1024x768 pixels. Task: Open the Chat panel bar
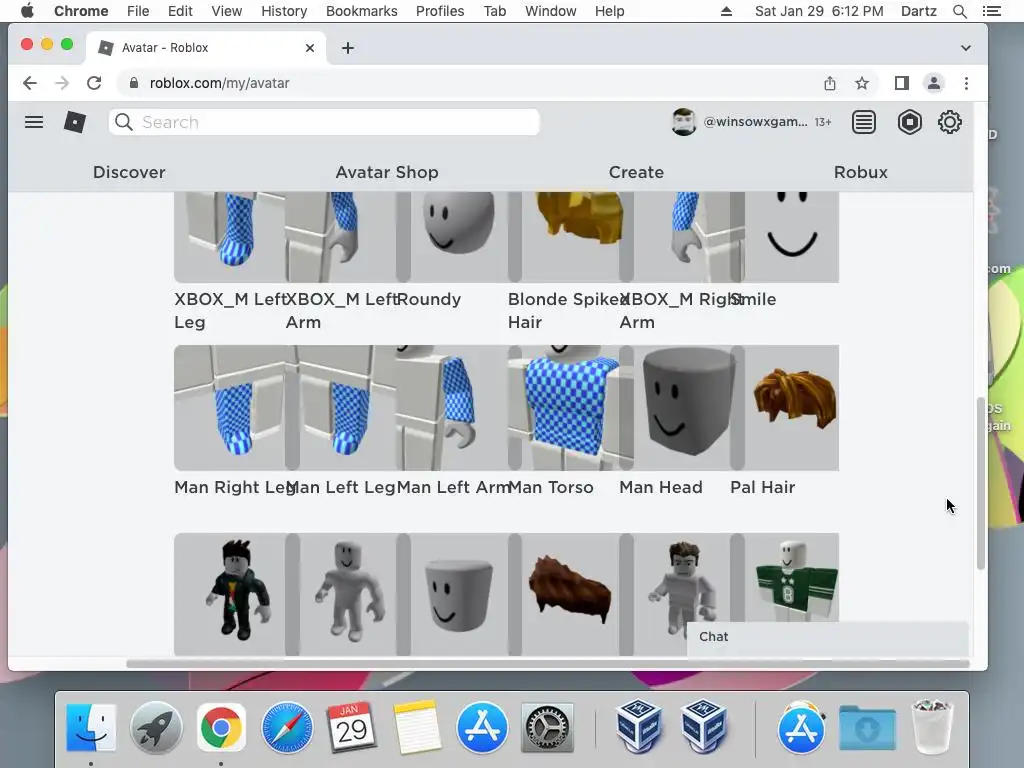[827, 637]
